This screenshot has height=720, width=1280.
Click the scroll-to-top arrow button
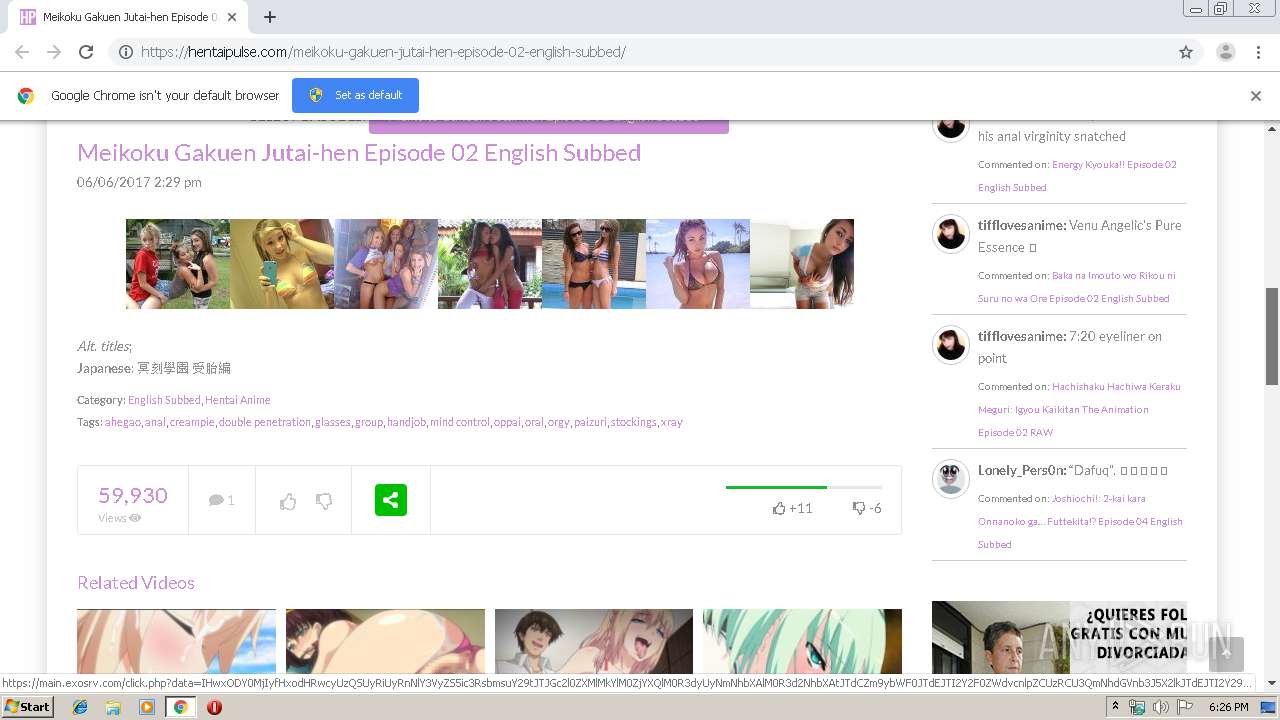tap(1226, 654)
